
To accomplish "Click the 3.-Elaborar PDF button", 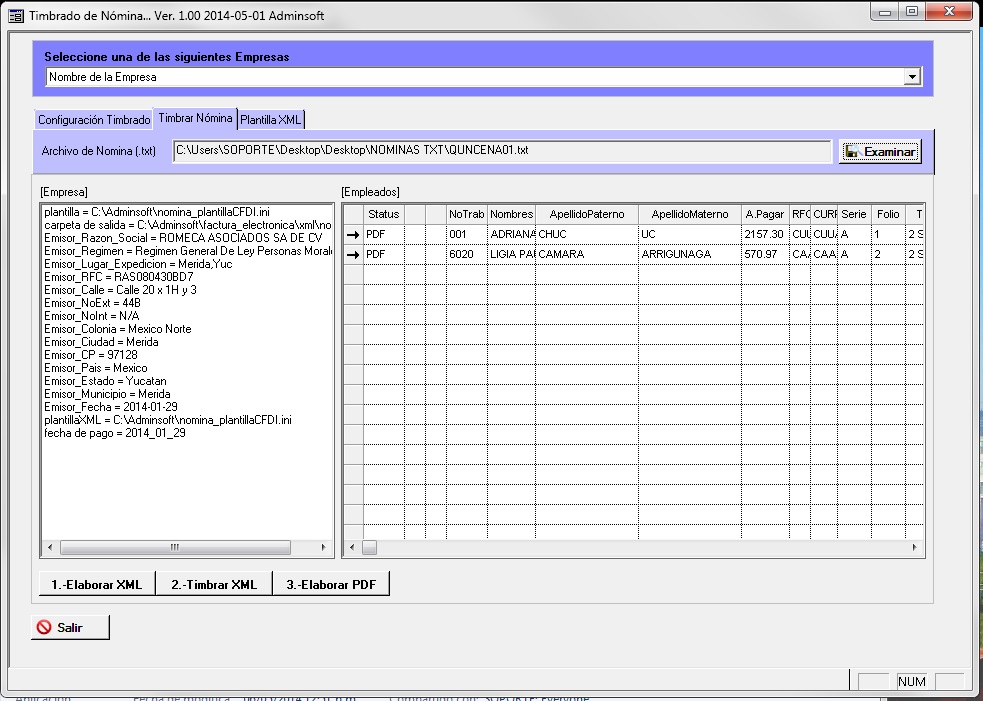I will coord(331,584).
